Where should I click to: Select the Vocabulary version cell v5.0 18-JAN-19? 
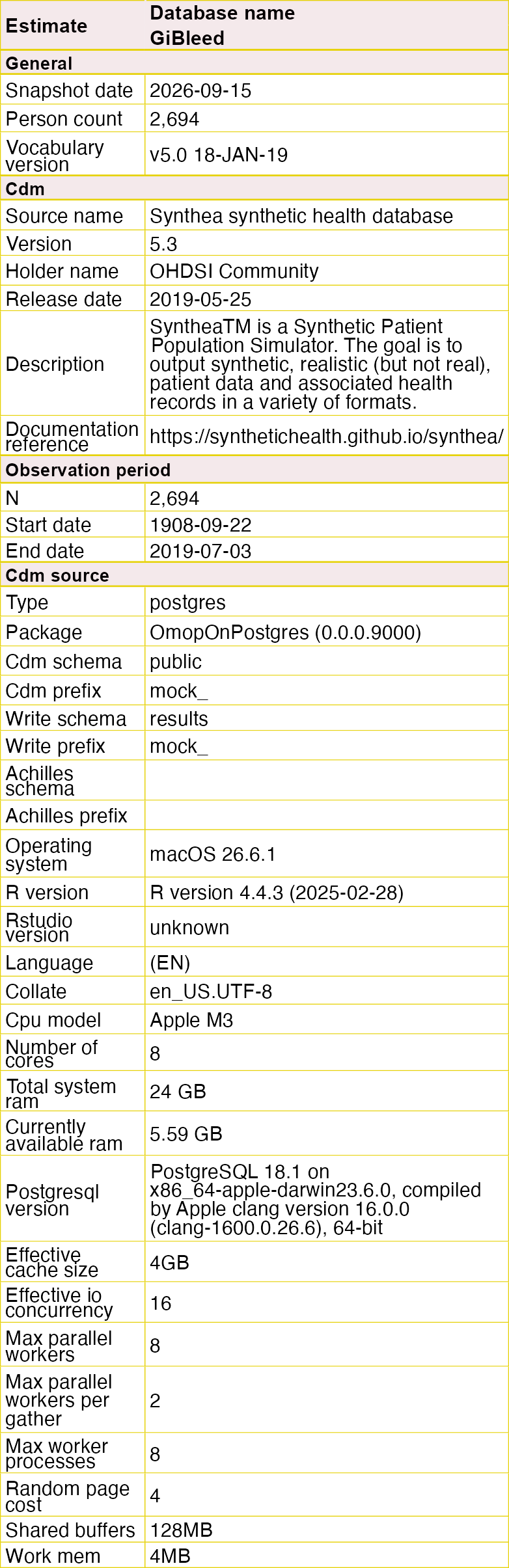pos(327,155)
